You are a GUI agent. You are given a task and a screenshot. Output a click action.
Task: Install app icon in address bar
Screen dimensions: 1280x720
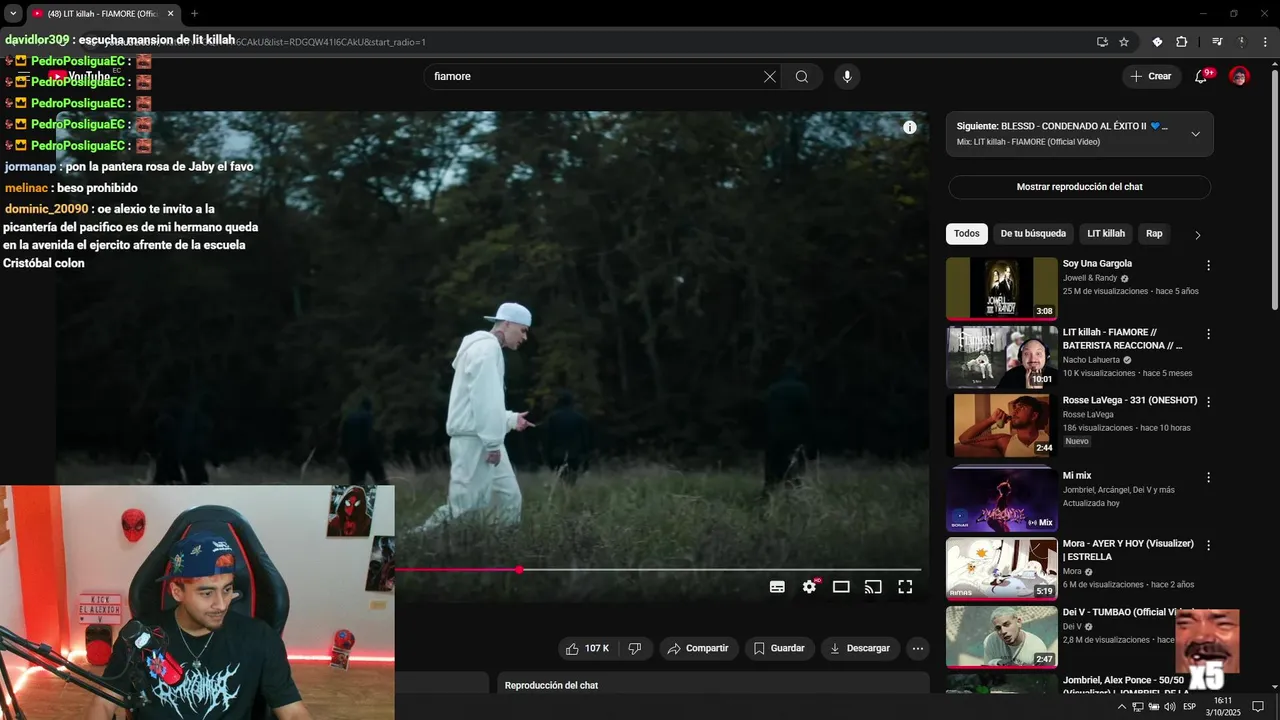point(1102,42)
